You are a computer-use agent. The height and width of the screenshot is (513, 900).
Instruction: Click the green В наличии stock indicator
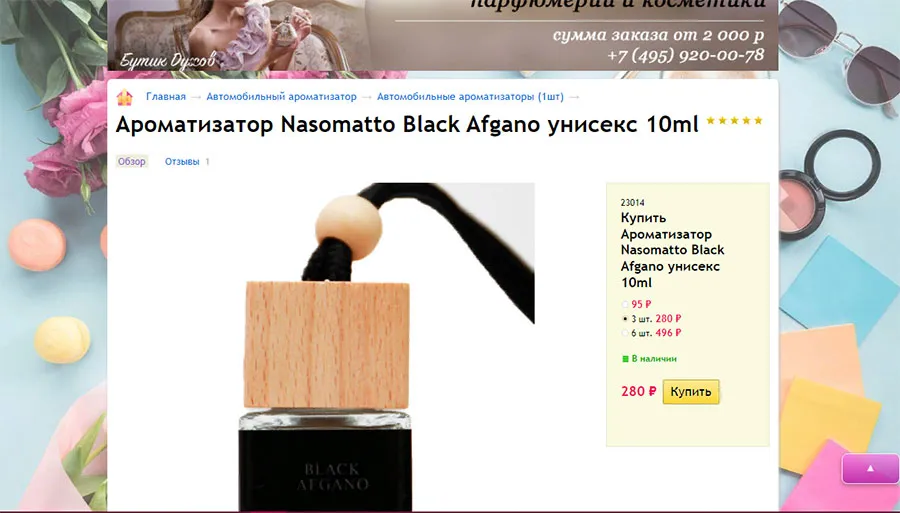click(649, 359)
